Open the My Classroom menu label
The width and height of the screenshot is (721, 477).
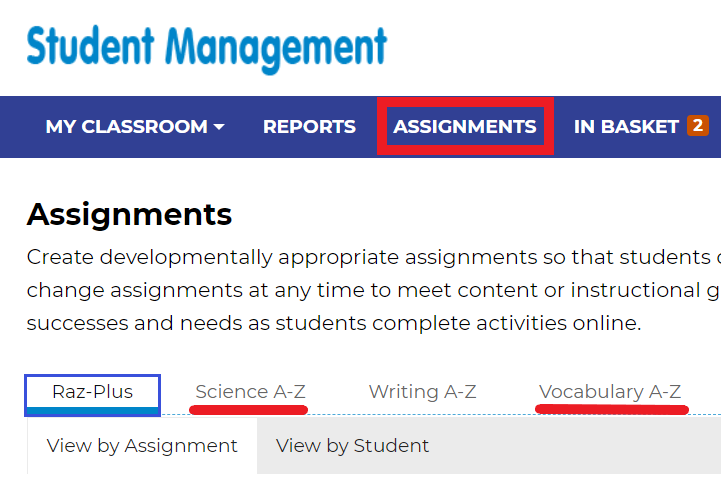(x=126, y=127)
